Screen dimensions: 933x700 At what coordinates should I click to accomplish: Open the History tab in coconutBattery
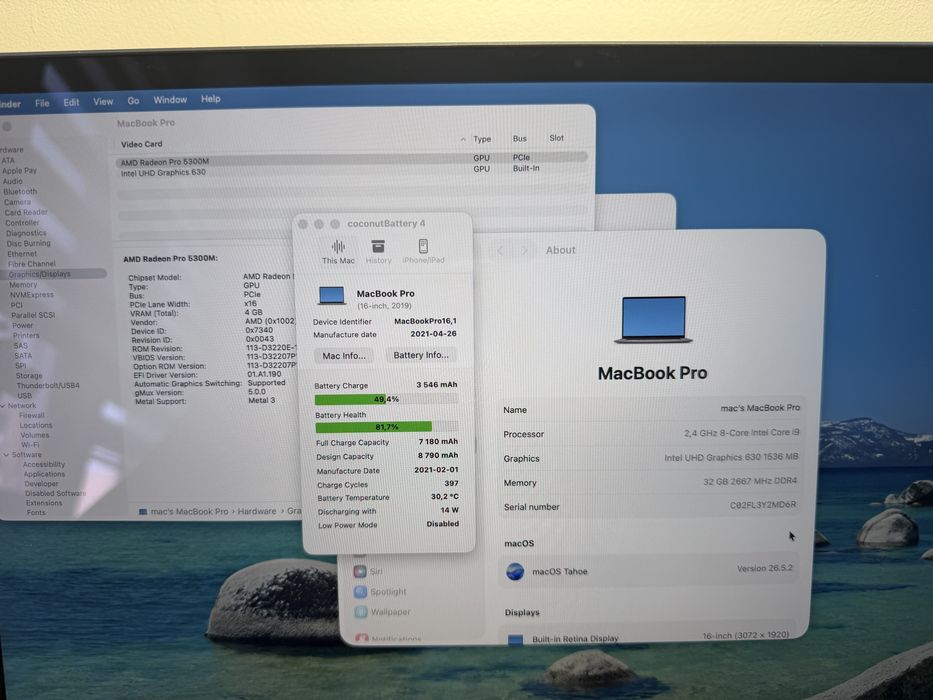coord(378,252)
